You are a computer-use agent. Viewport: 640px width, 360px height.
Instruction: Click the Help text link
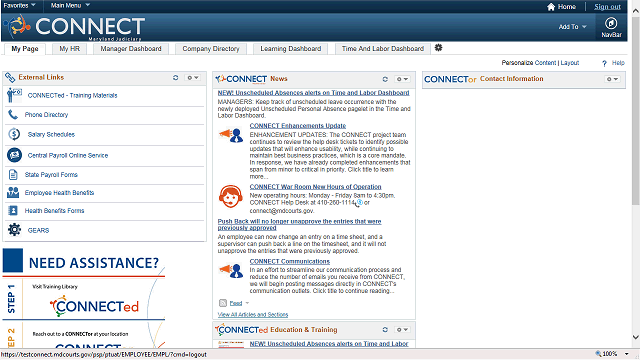pos(618,63)
